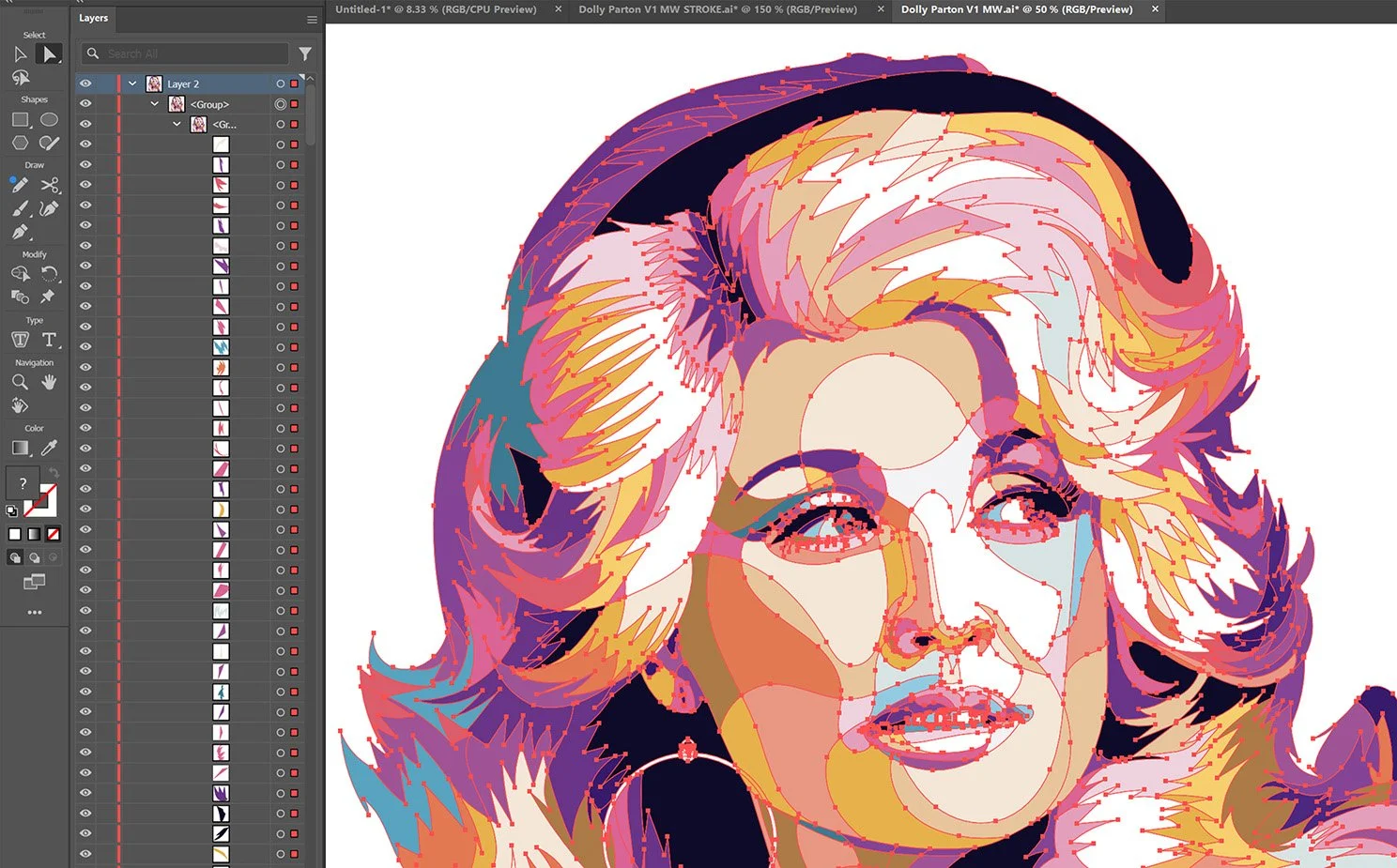Filter layers with the funnel icon
The height and width of the screenshot is (868, 1397).
305,53
